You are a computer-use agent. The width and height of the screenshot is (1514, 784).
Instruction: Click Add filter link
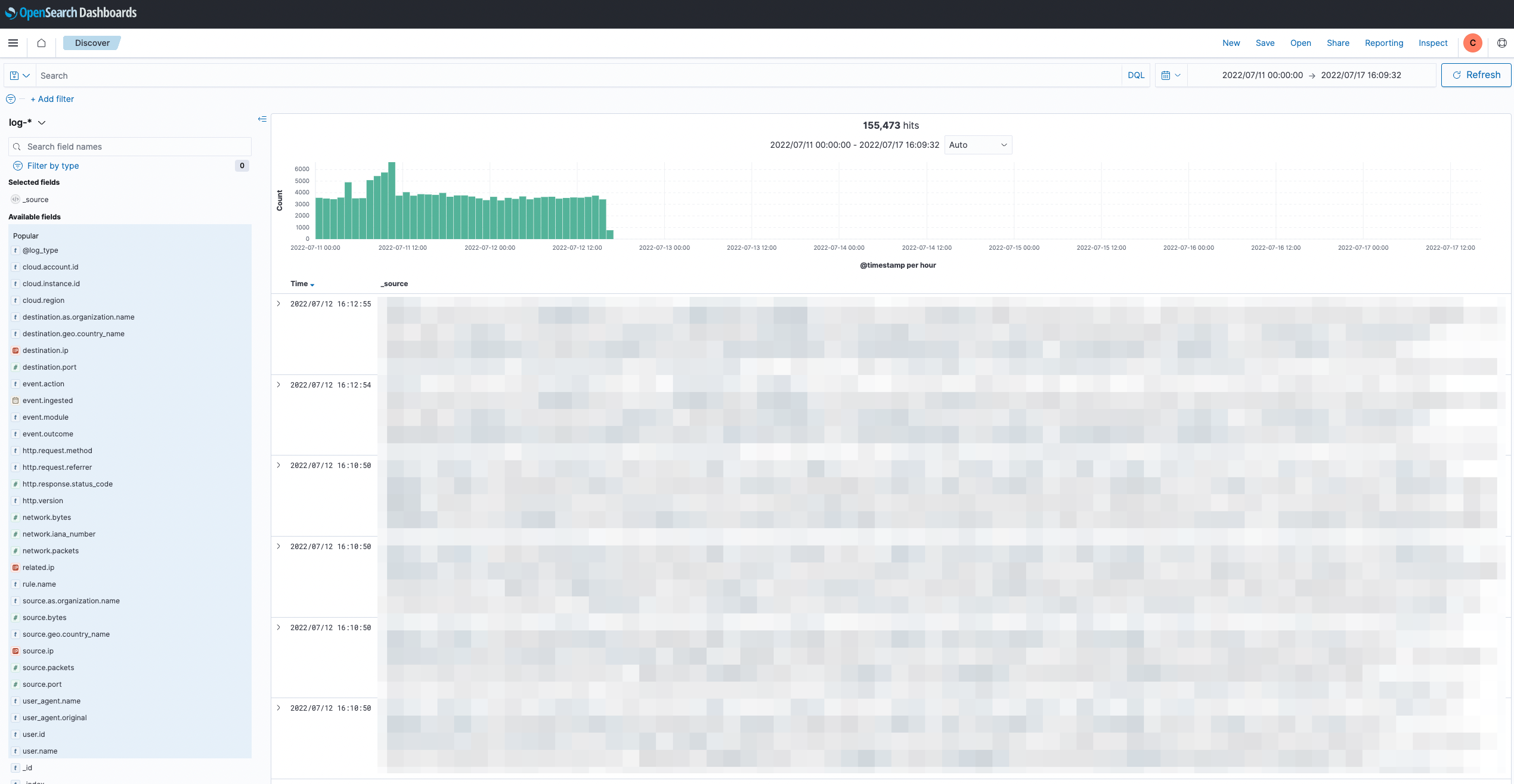coord(52,99)
